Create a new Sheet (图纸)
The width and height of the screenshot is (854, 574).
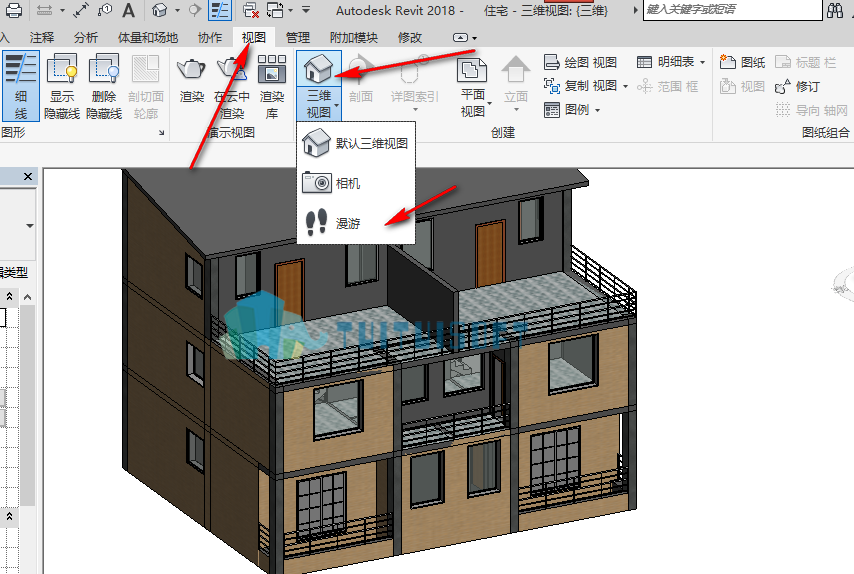click(742, 62)
